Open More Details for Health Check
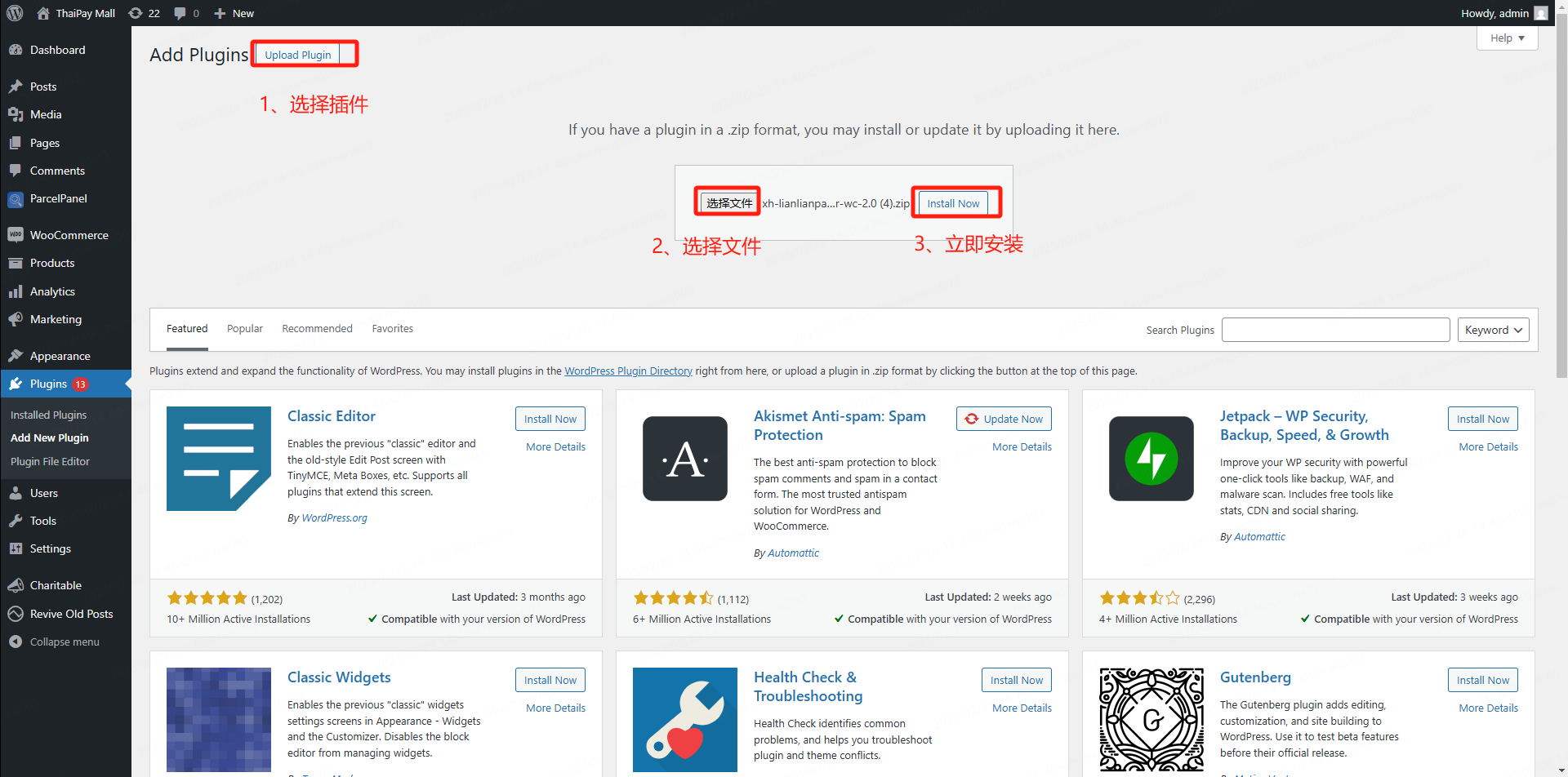The height and width of the screenshot is (777, 1568). pos(1022,708)
